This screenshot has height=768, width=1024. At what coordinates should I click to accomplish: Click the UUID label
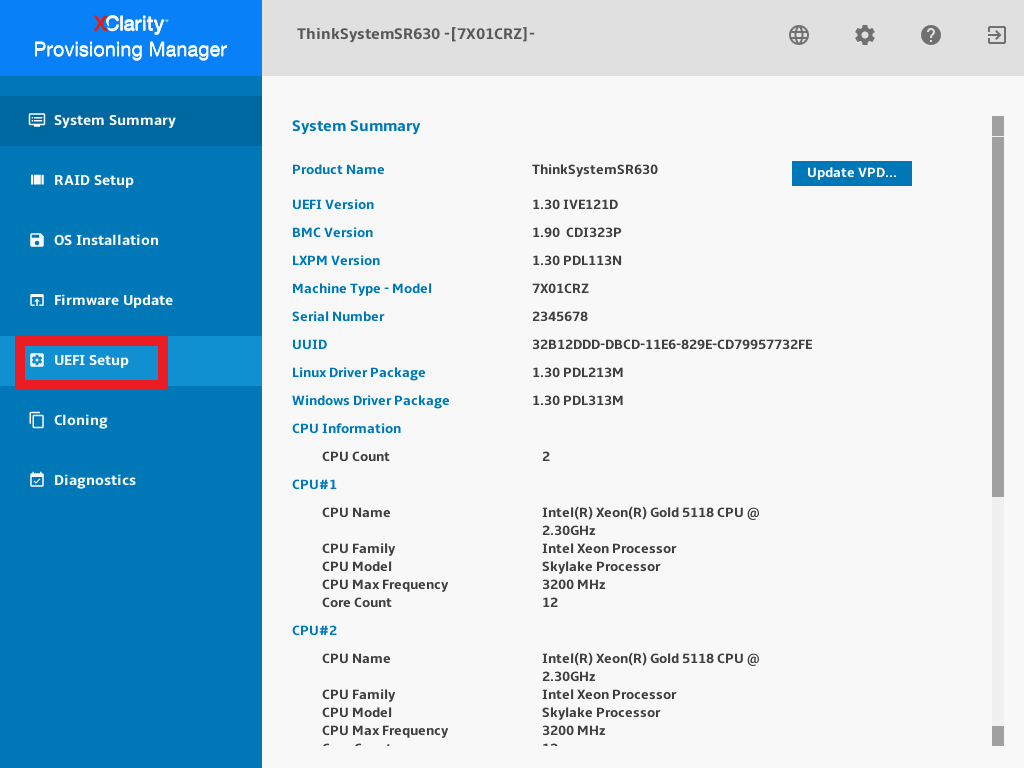tap(310, 345)
